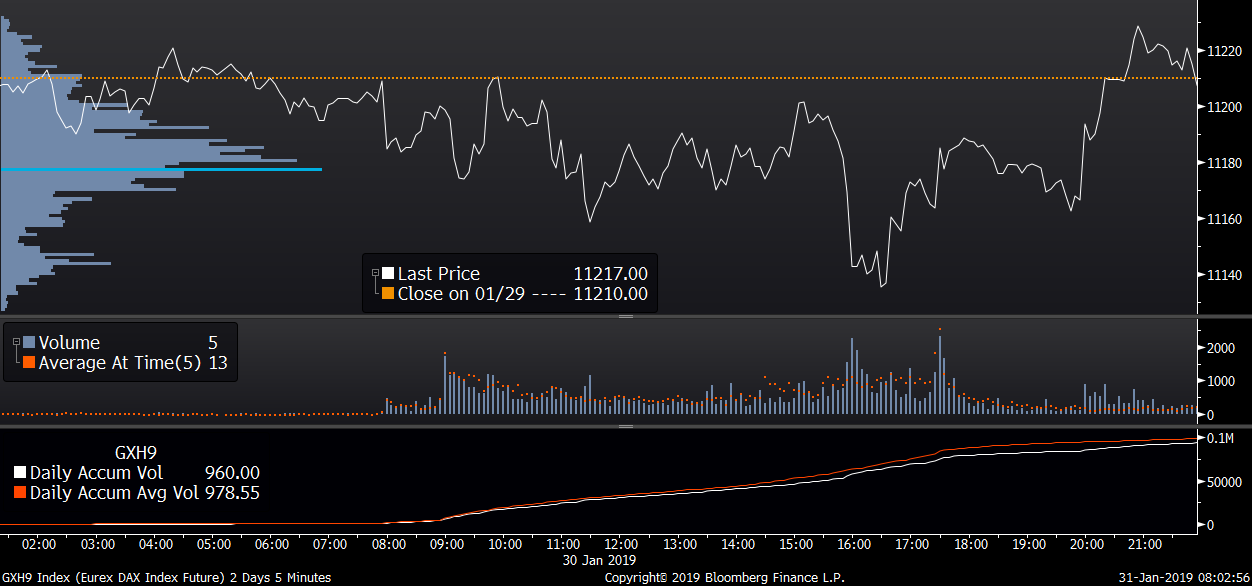Screen dimensions: 1252x586
Task: Click the Average At Time value 13
Action: (218, 363)
